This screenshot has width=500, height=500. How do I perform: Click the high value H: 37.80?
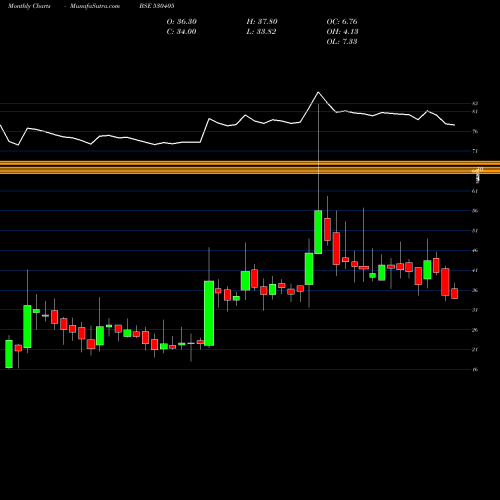[262, 22]
